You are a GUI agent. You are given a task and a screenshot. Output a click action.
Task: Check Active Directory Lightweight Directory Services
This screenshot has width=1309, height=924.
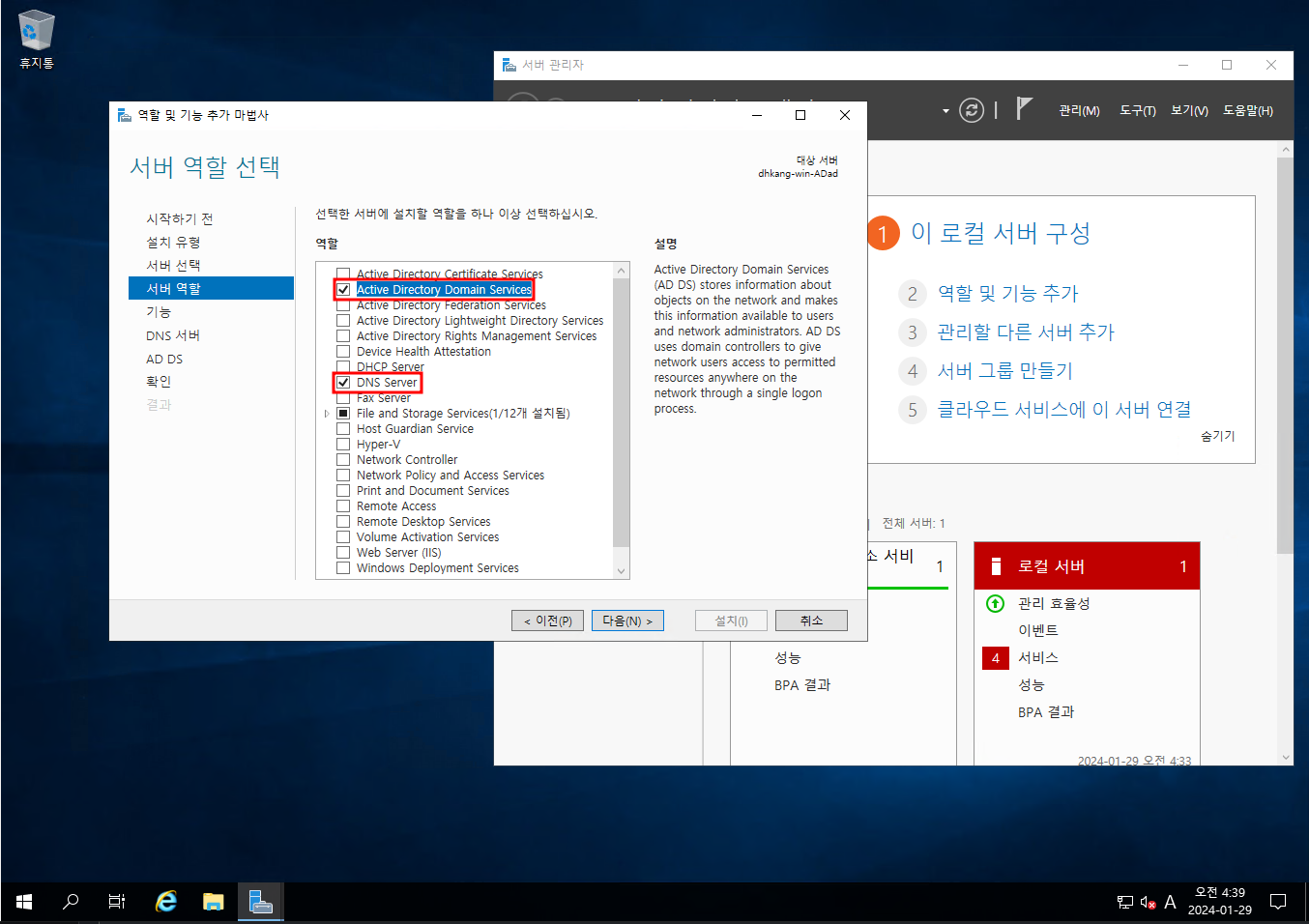(x=343, y=320)
